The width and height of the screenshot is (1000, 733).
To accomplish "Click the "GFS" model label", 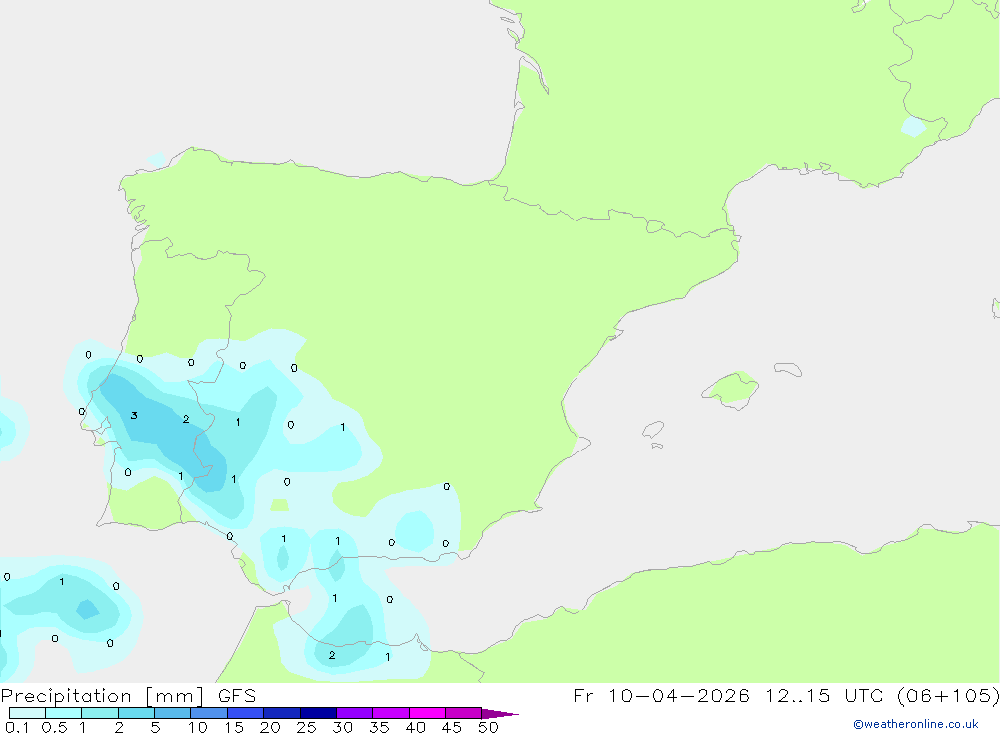I will [237, 696].
